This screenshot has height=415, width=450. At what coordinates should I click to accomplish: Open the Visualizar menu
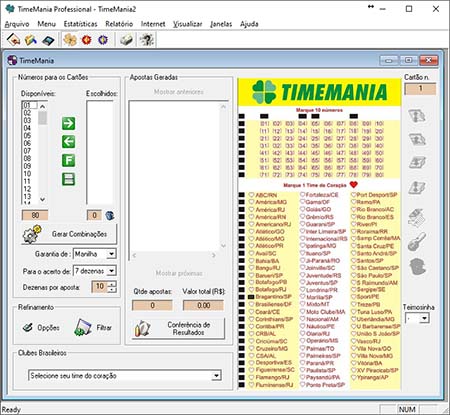pyautogui.click(x=188, y=24)
